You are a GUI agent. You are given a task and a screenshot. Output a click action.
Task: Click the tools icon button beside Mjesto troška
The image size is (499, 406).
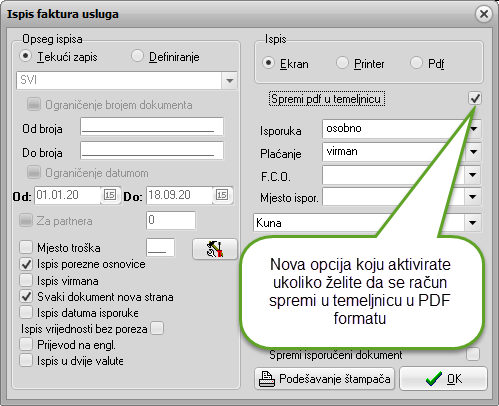215,249
